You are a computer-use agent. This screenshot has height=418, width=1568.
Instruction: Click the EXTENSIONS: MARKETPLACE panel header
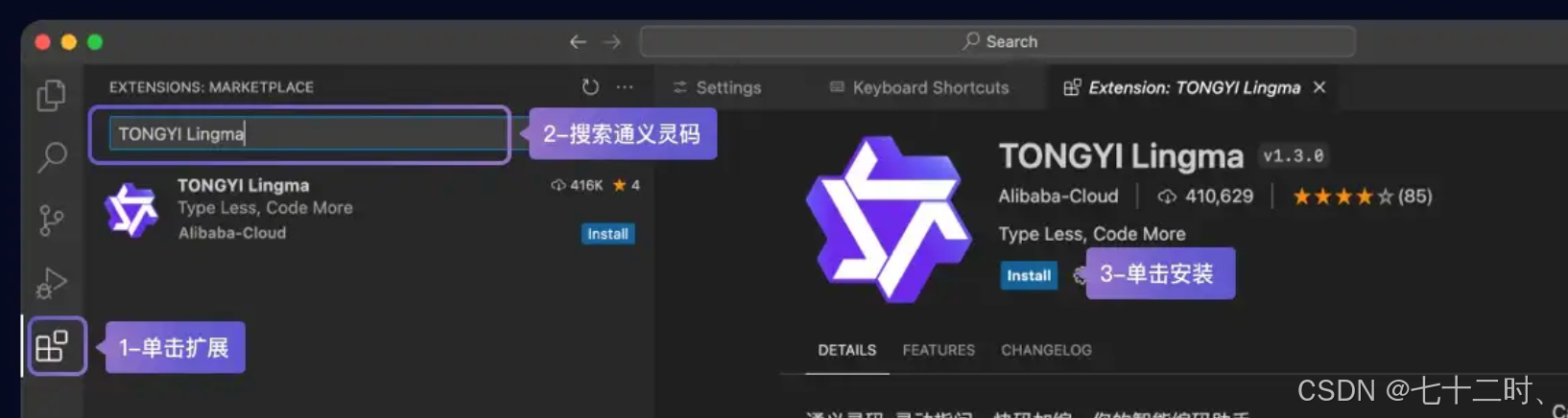pos(211,87)
